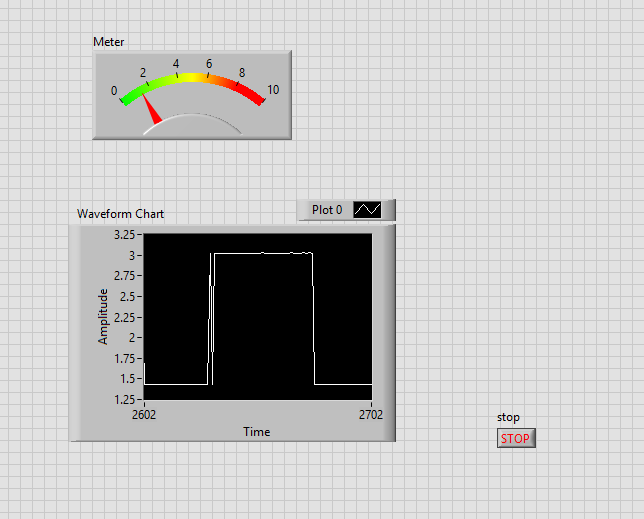Screen dimensions: 644x519
Task: Click the red meter needle
Action: (153, 112)
